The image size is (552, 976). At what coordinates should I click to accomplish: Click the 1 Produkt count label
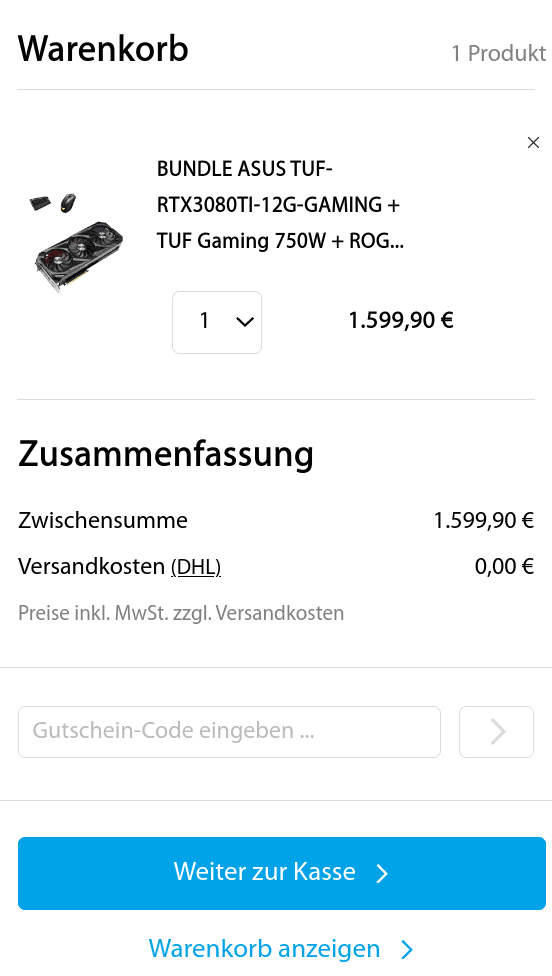pyautogui.click(x=498, y=54)
